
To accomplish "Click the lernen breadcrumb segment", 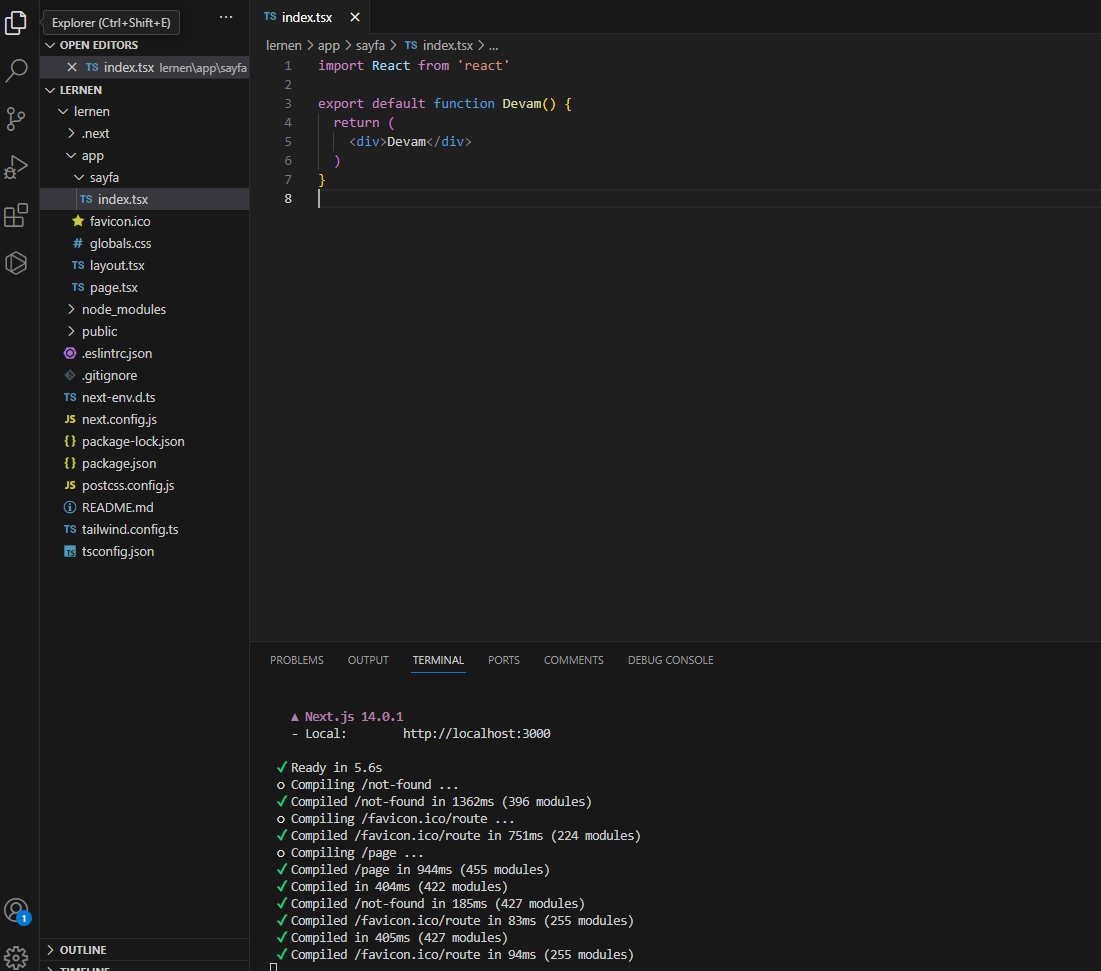I will 284,46.
